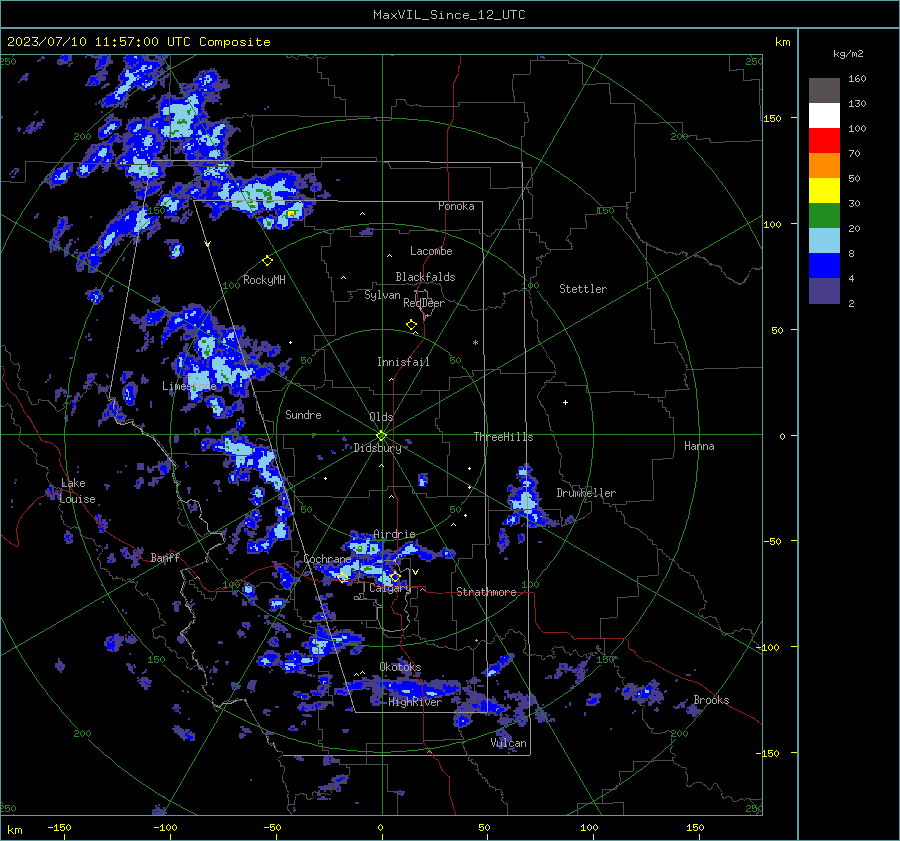Click the Strathmore town label

(x=486, y=592)
